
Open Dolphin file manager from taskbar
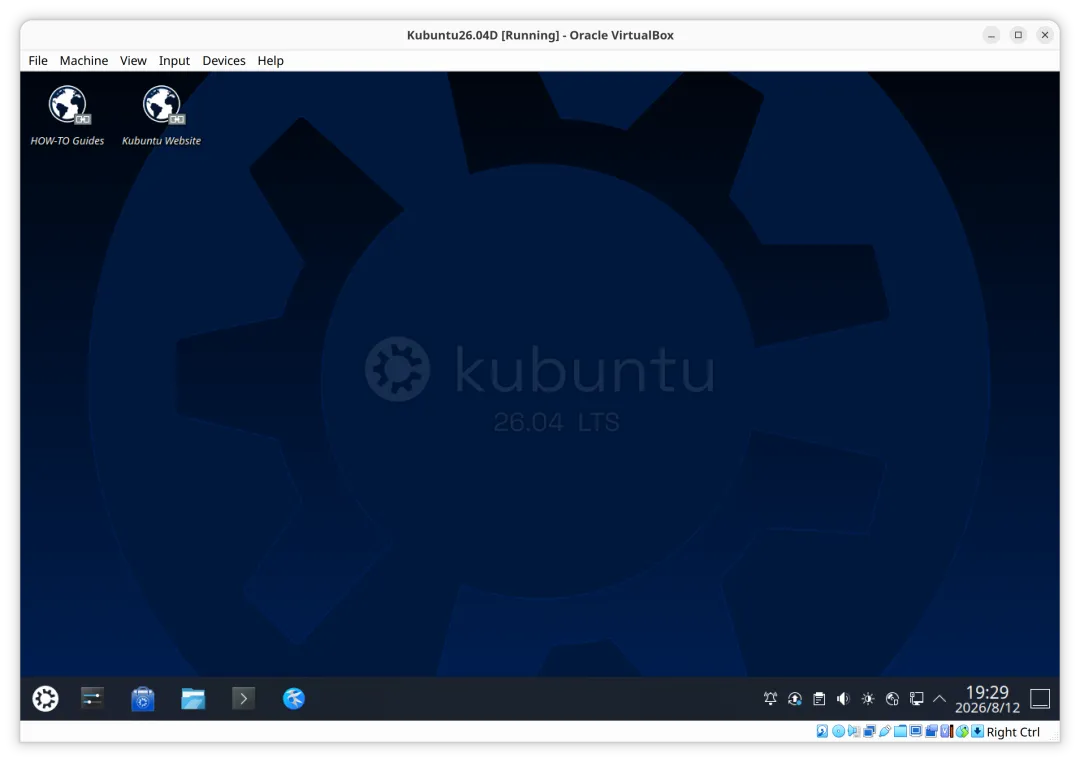point(193,699)
